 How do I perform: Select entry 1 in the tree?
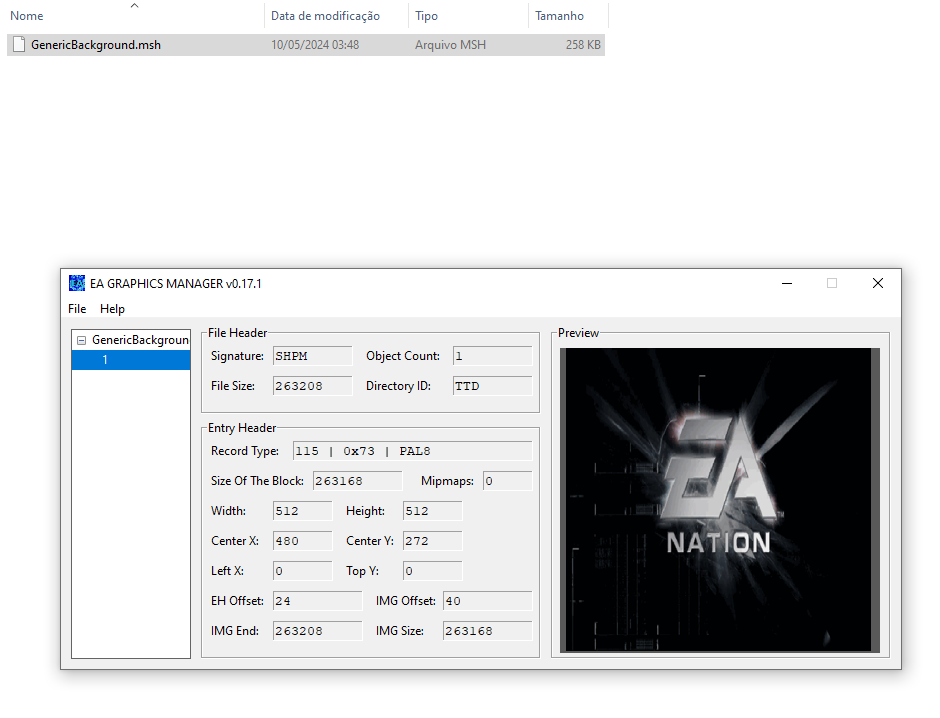point(105,360)
